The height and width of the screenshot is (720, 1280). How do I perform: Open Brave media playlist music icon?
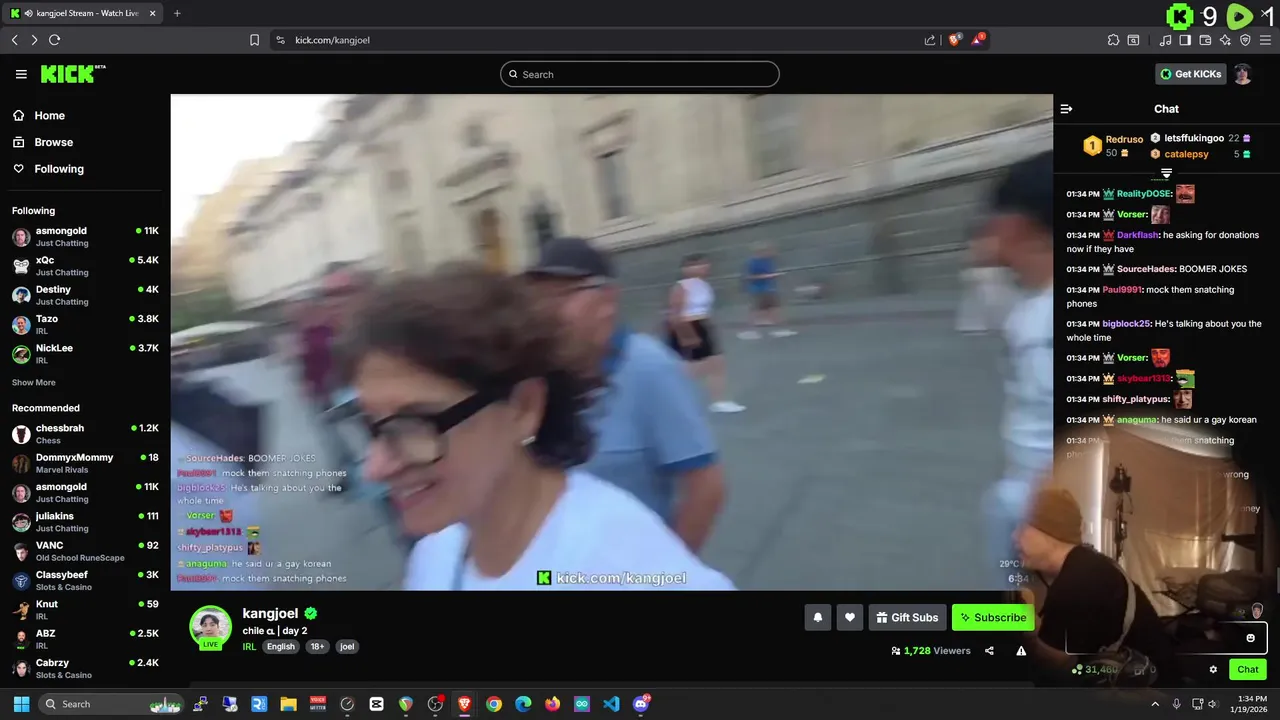[1166, 40]
